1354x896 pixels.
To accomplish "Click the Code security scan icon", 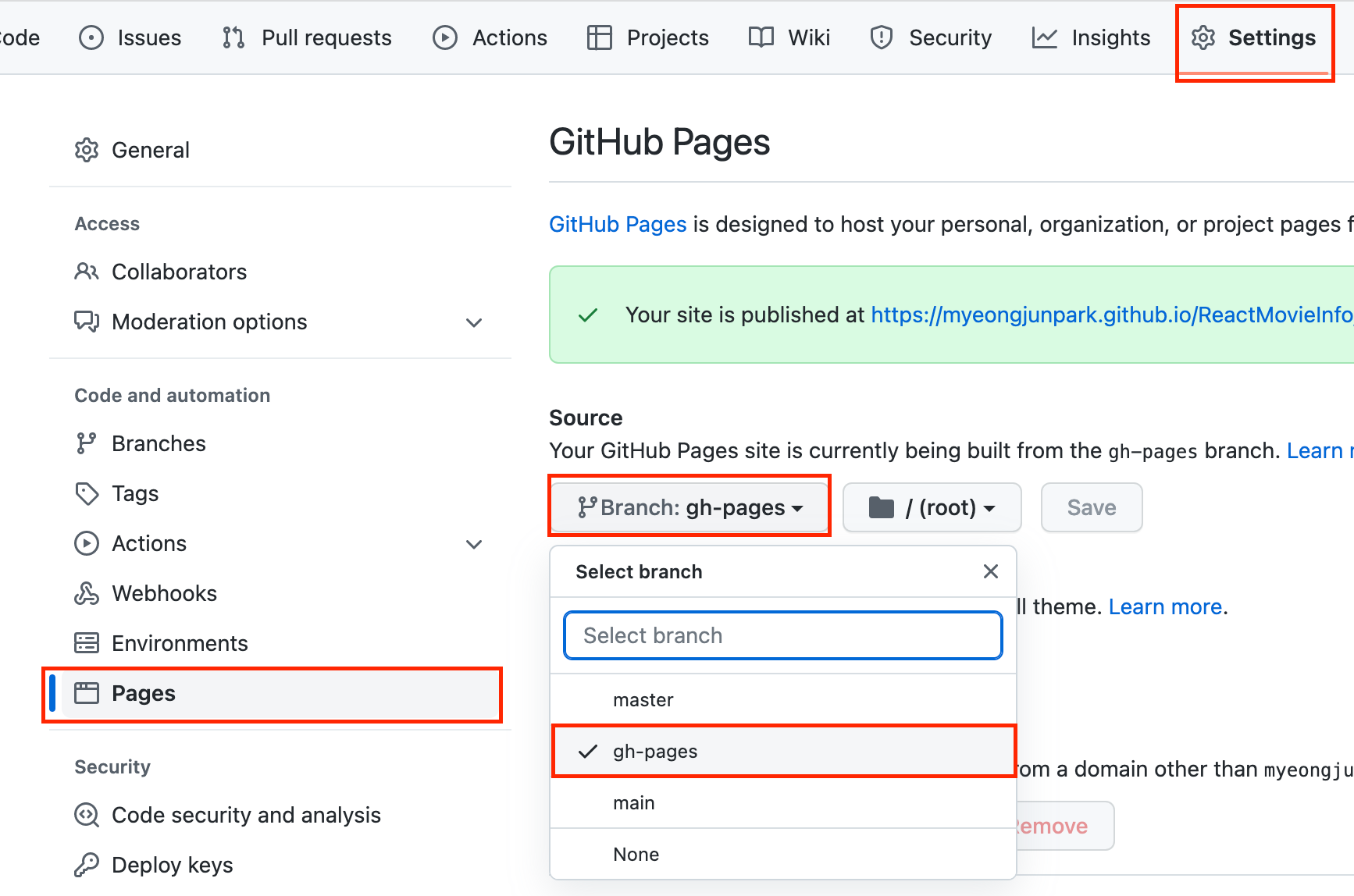I will click(87, 815).
